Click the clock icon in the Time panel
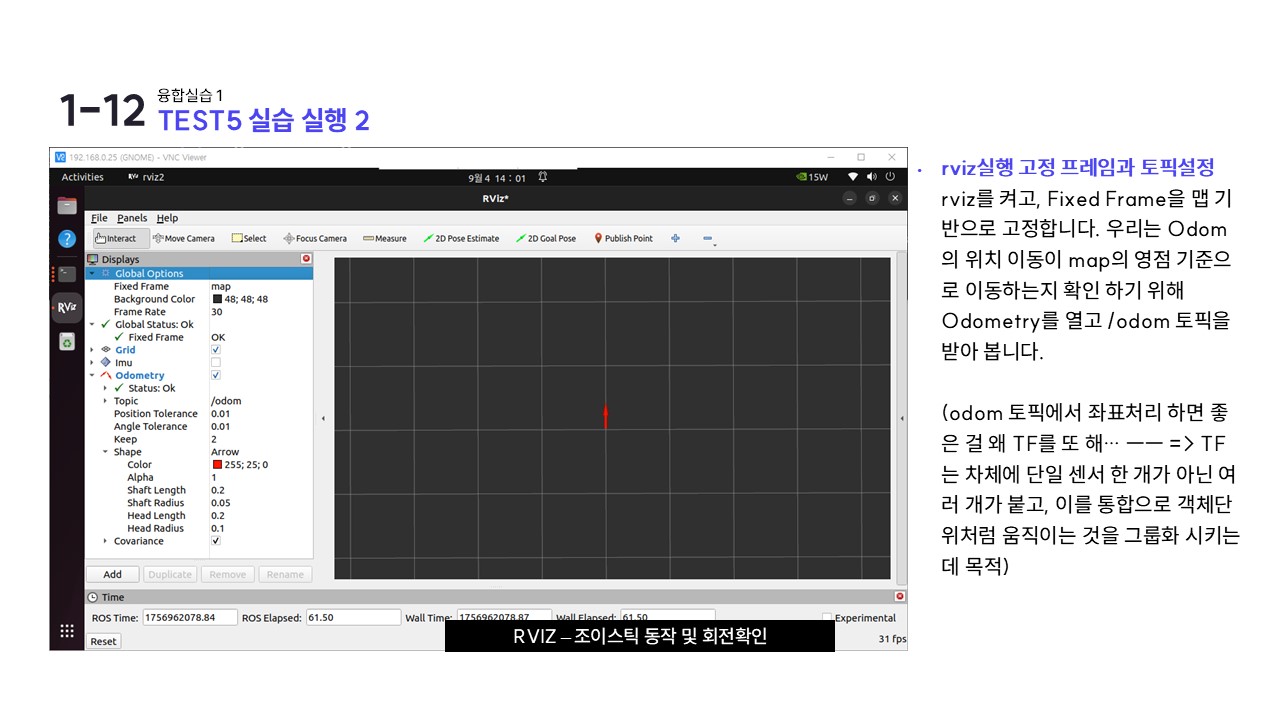Screen dimensions: 1280x720 click(94, 597)
